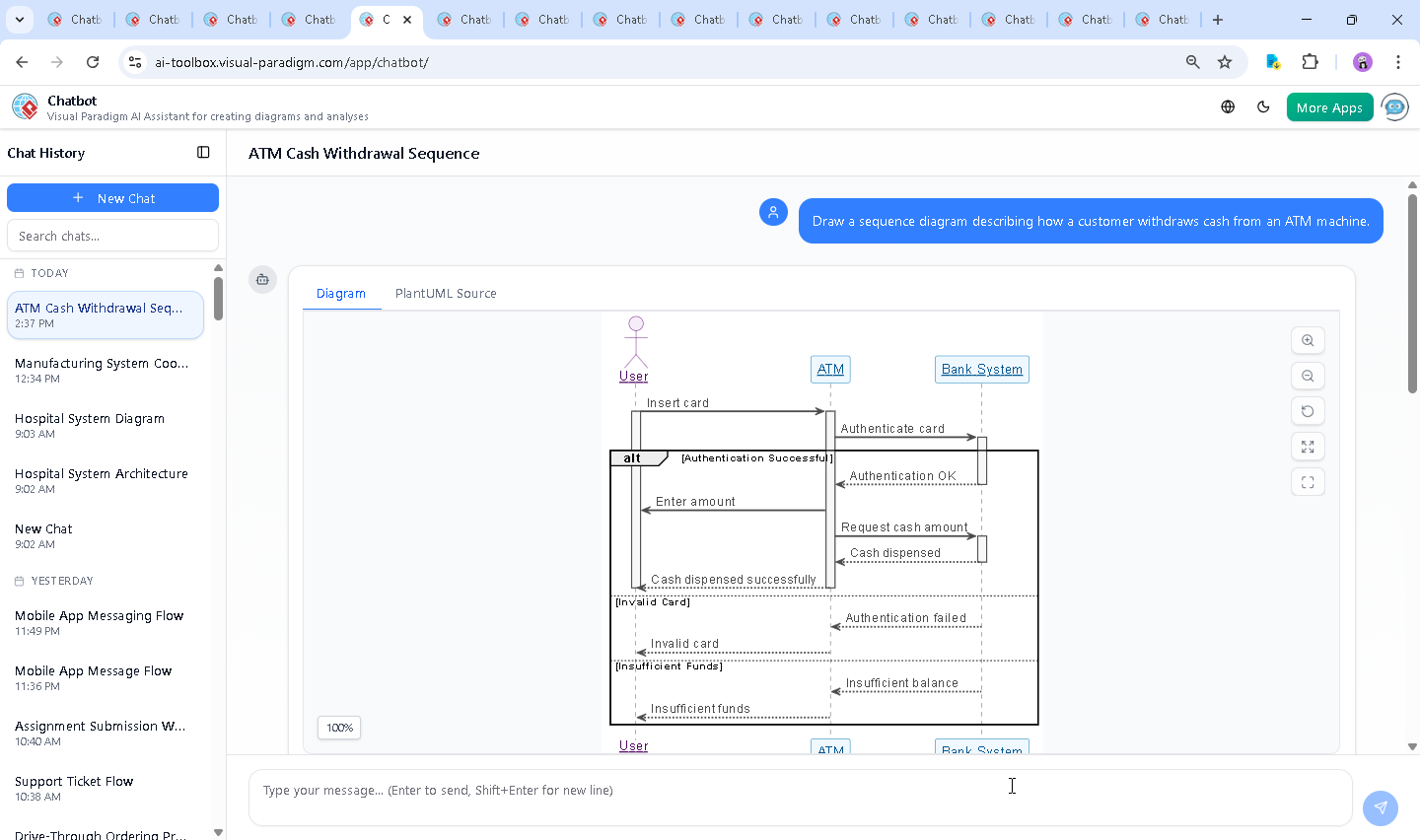
Task: Zoom in on the sequence diagram
Action: (x=1308, y=340)
